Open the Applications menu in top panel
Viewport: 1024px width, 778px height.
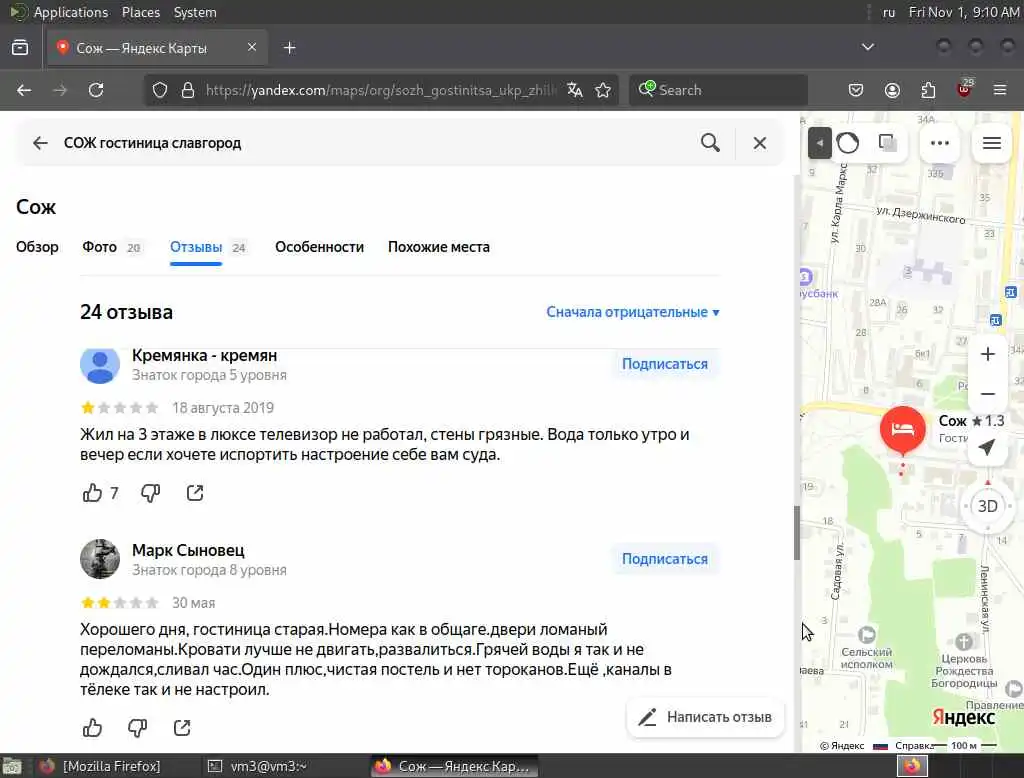71,12
